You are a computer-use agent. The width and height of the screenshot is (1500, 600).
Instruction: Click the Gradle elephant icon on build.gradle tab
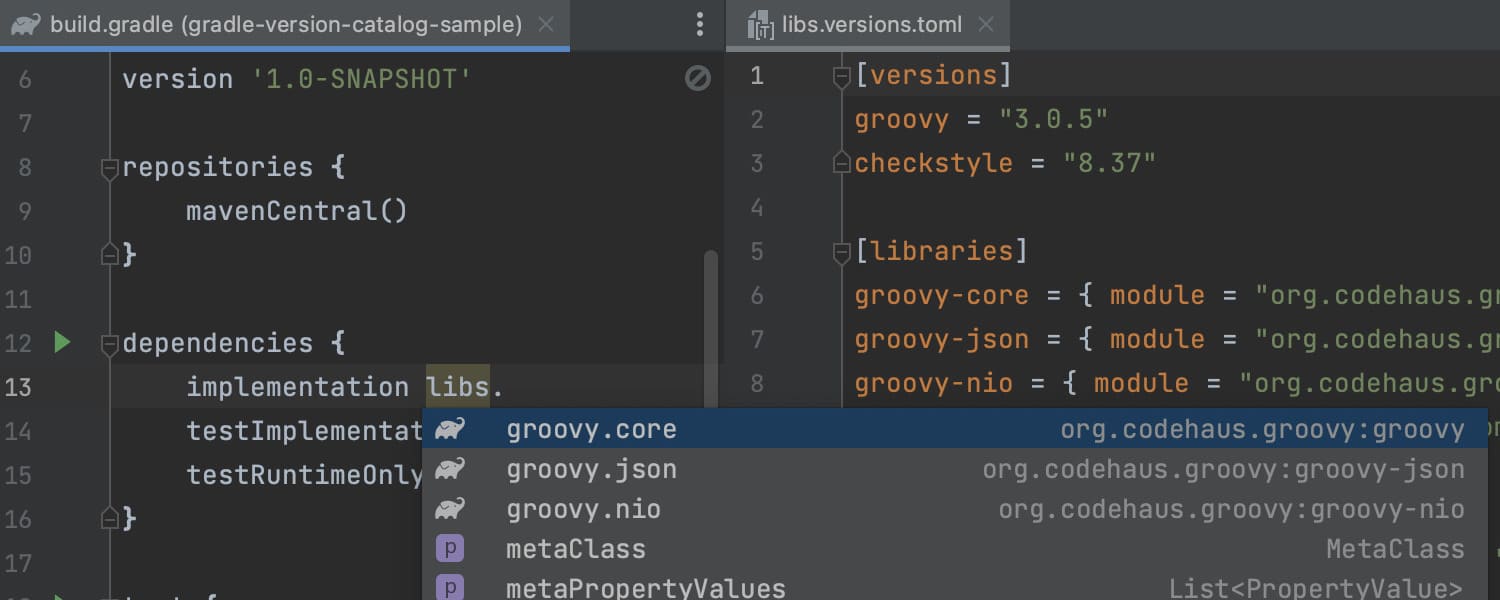coord(26,24)
